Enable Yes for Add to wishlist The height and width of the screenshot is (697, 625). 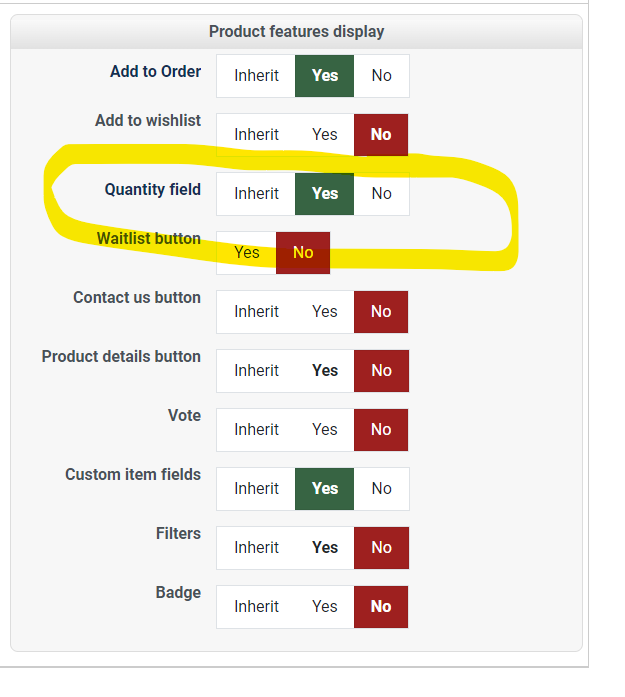[324, 135]
